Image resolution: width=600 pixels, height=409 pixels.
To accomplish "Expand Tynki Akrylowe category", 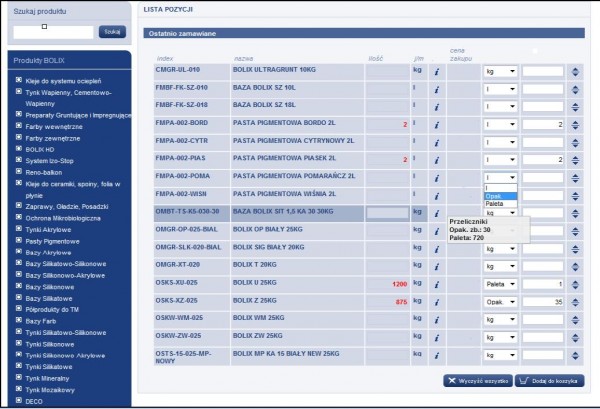I will click(19, 228).
